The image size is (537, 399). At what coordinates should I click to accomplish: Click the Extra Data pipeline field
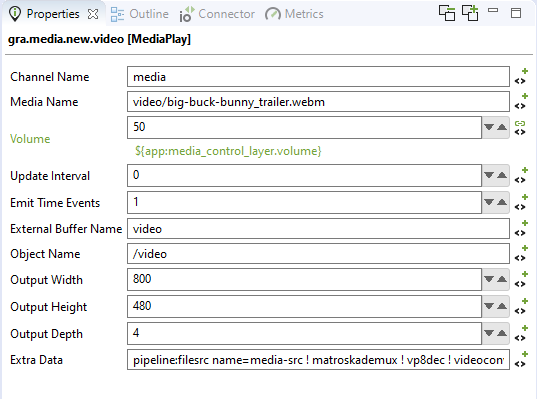[318, 360]
